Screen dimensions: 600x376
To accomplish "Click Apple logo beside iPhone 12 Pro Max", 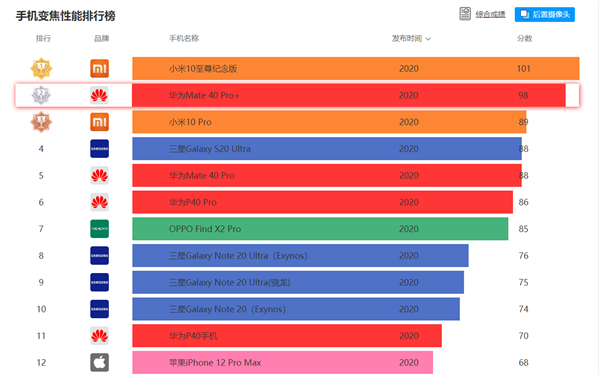I will pyautogui.click(x=99, y=362).
